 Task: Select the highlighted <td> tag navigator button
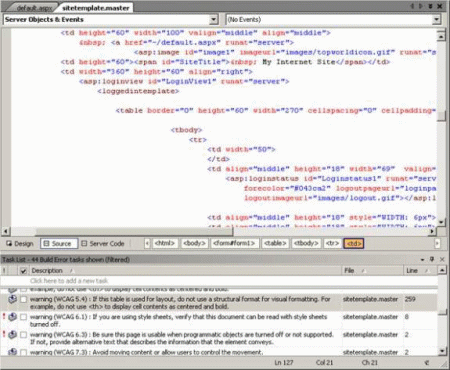point(354,243)
